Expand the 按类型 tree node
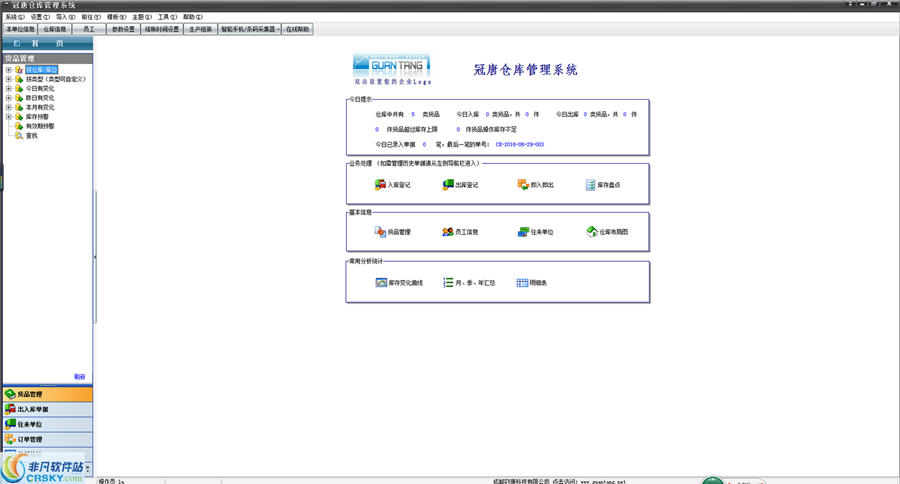Viewport: 900px width, 484px height. (x=9, y=79)
